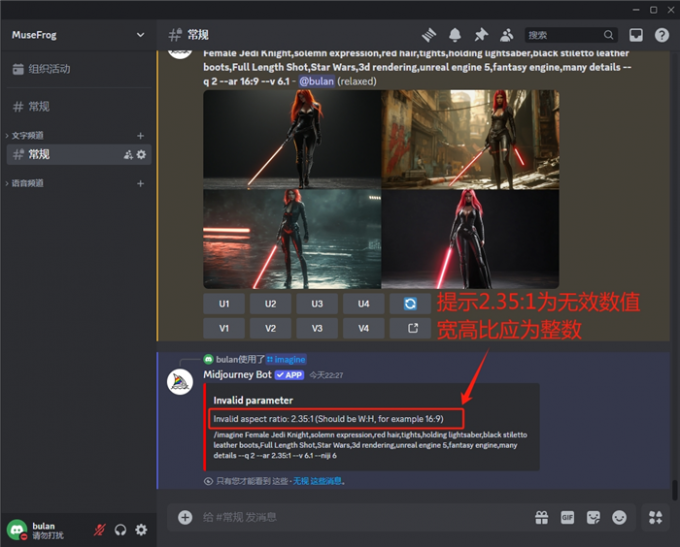Open user settings gear
The width and height of the screenshot is (680, 547).
point(141,530)
